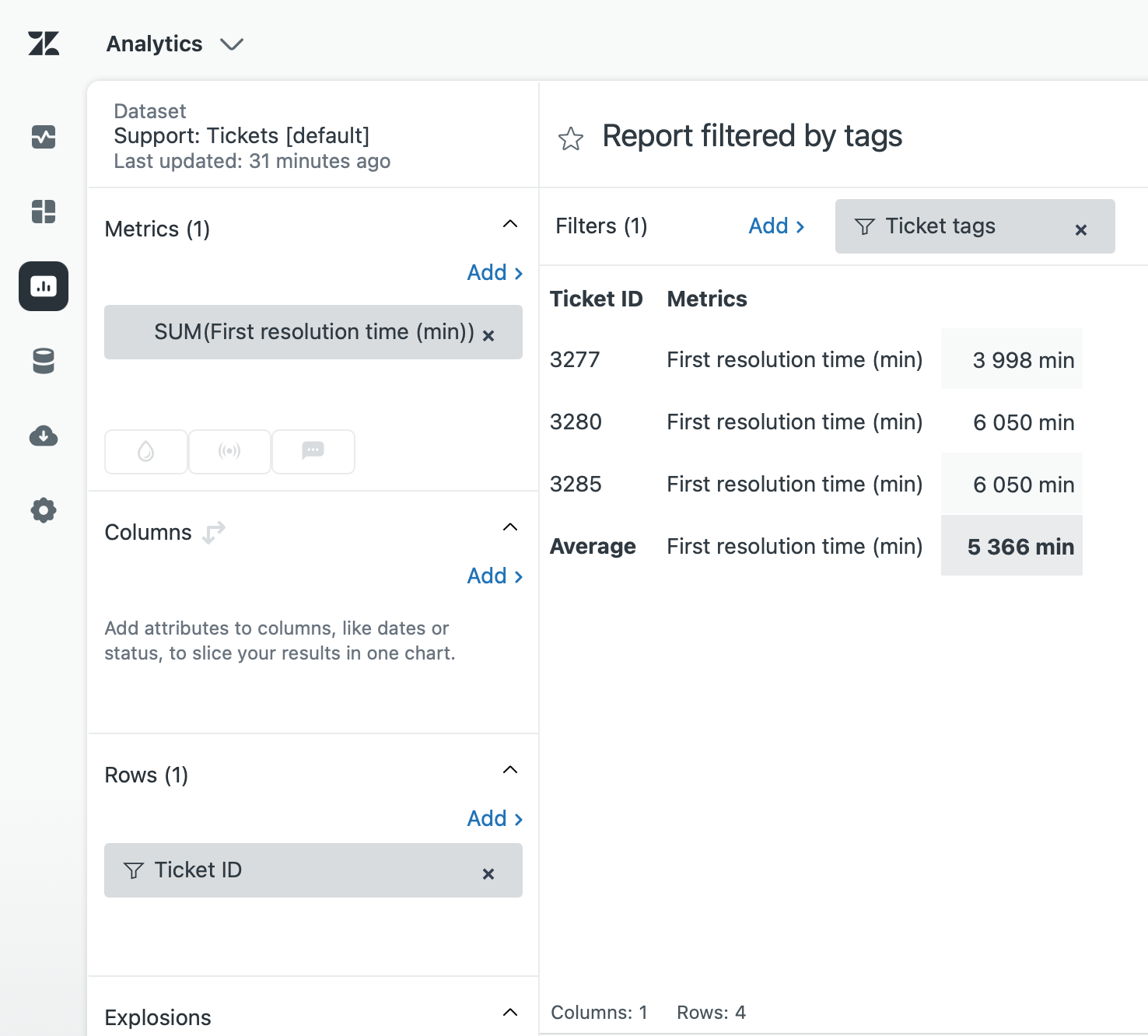Image resolution: width=1148 pixels, height=1036 pixels.
Task: Collapse the Metrics panel section
Action: 510,225
